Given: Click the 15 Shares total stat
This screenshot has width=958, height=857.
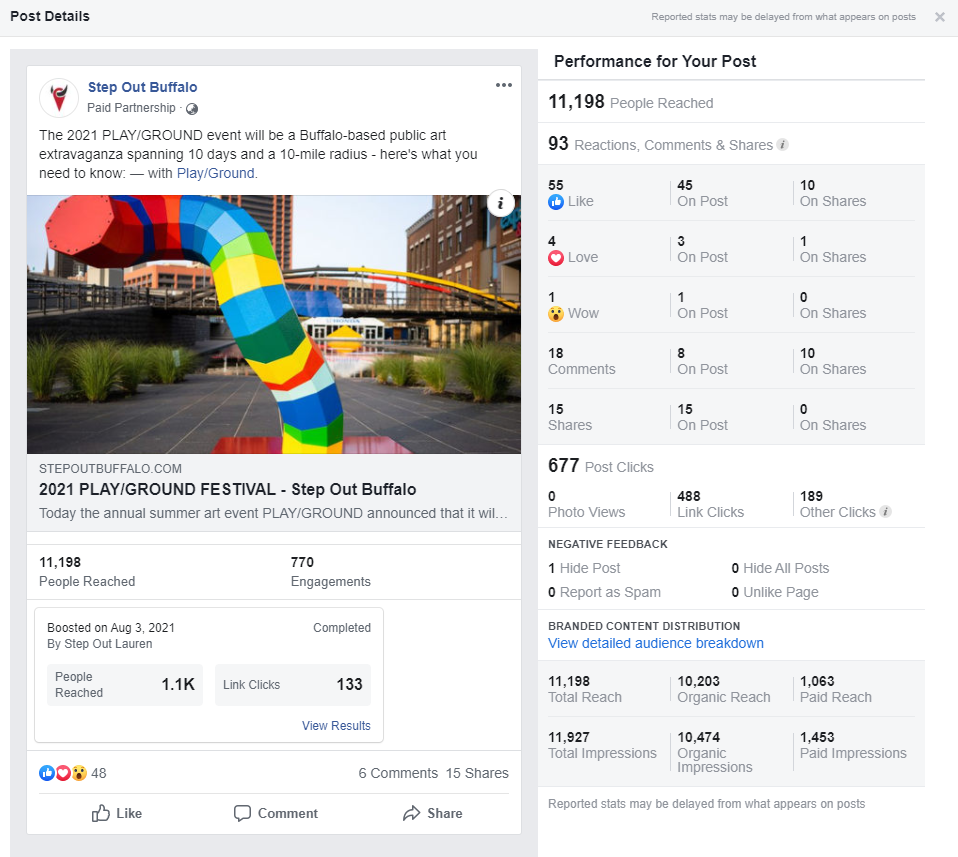Looking at the screenshot, I should pyautogui.click(x=570, y=418).
